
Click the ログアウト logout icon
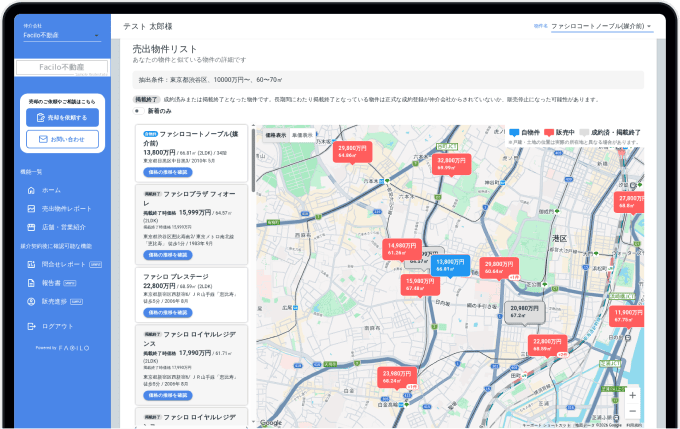coord(31,326)
